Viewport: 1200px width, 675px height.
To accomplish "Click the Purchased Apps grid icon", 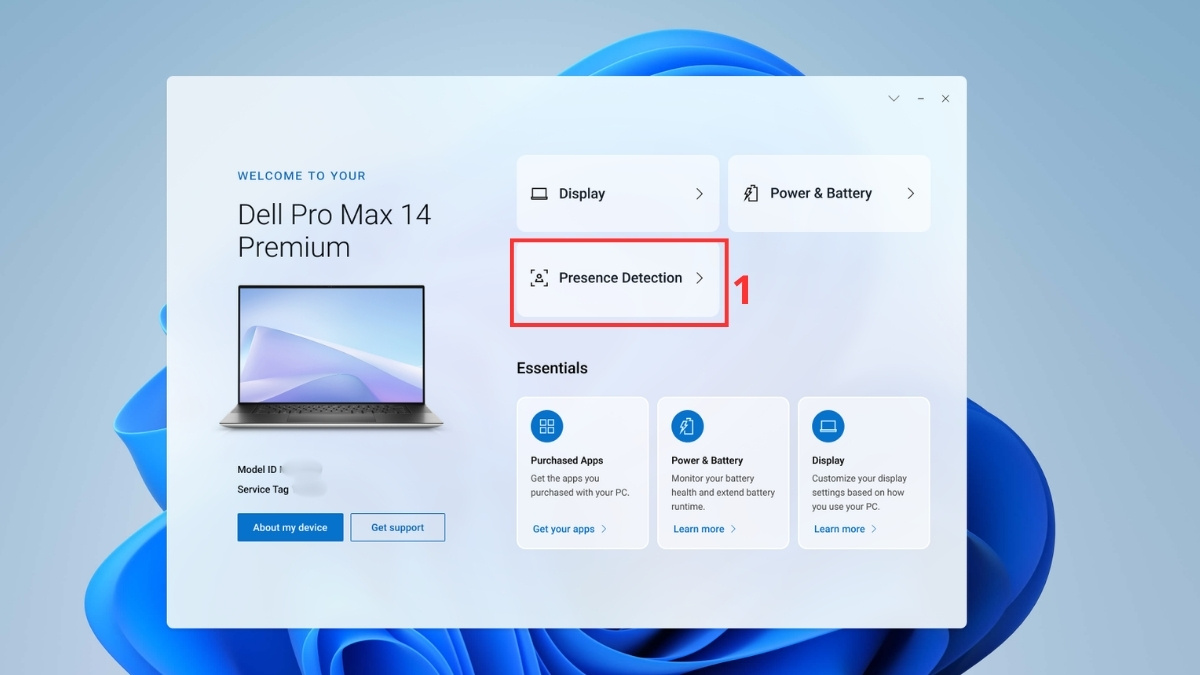I will pos(547,426).
